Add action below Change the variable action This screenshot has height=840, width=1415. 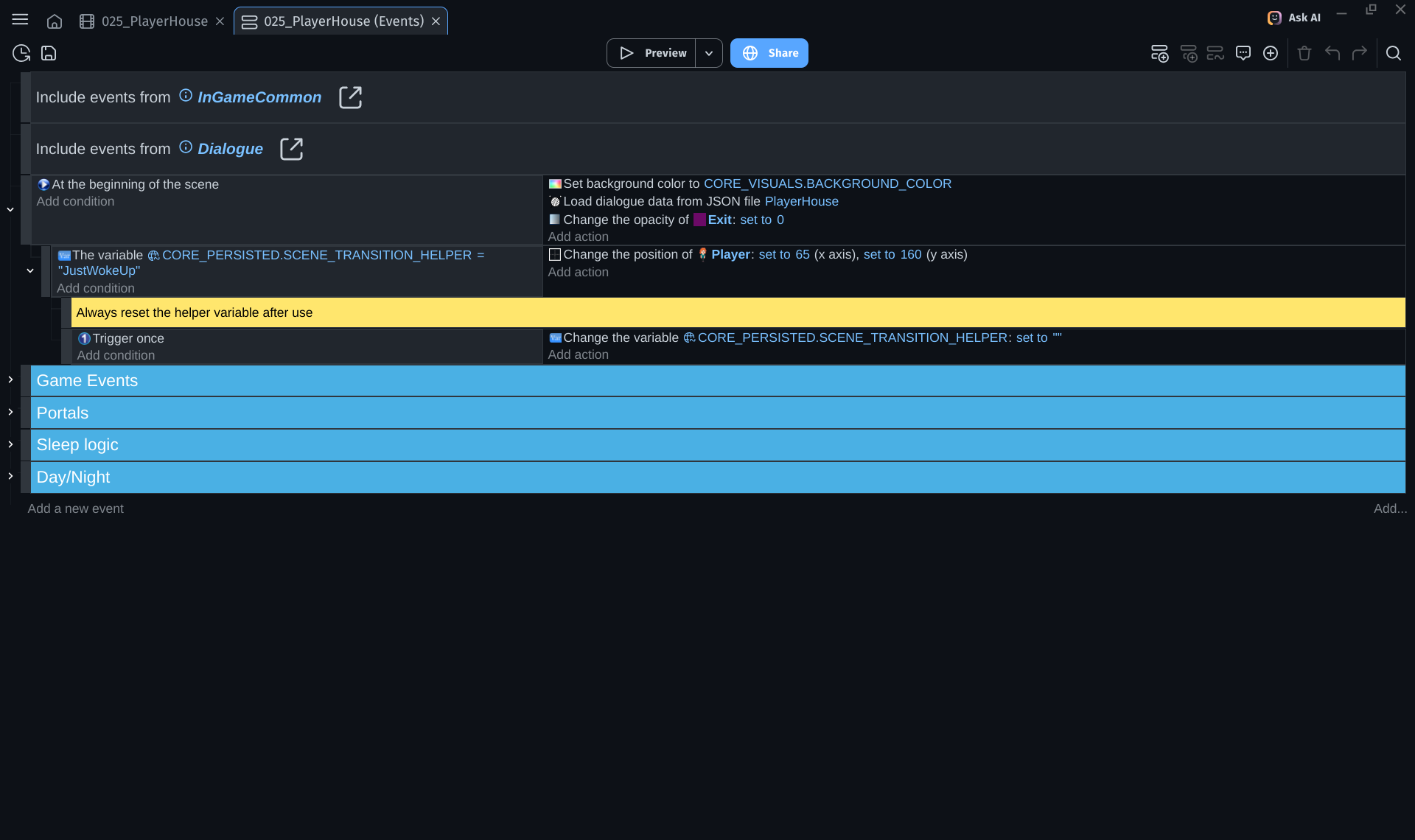point(578,354)
